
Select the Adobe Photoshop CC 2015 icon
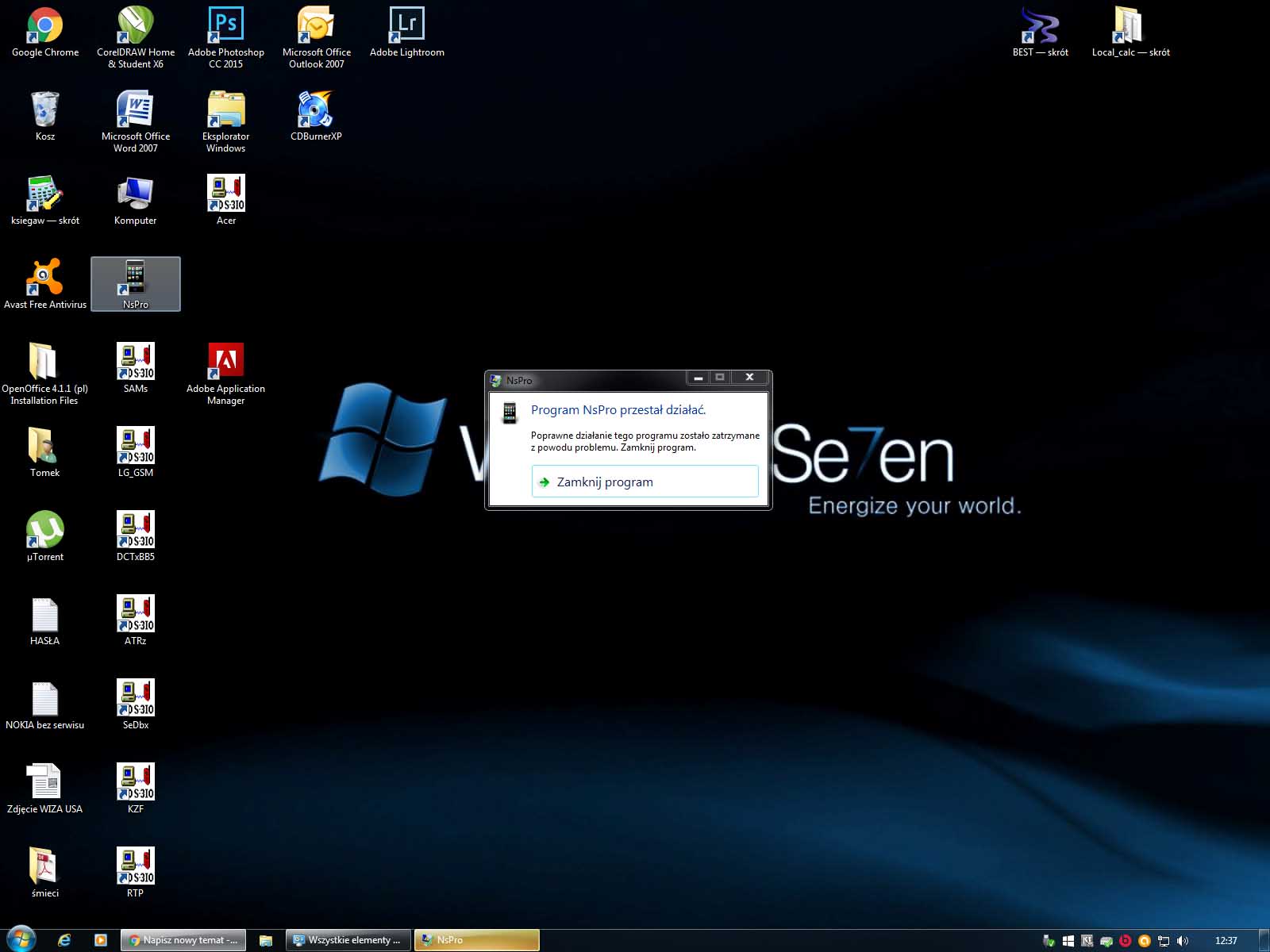point(226,38)
